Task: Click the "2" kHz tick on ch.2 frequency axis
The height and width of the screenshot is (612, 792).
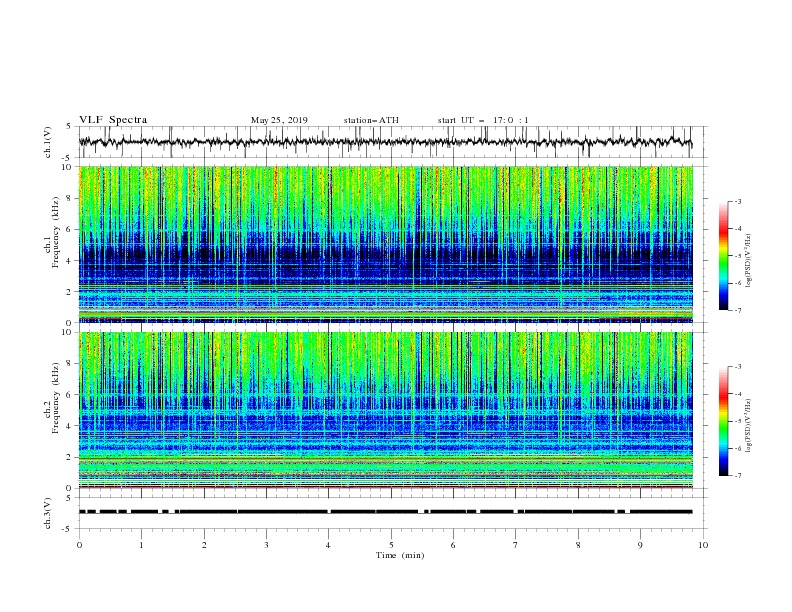Action: tap(69, 457)
